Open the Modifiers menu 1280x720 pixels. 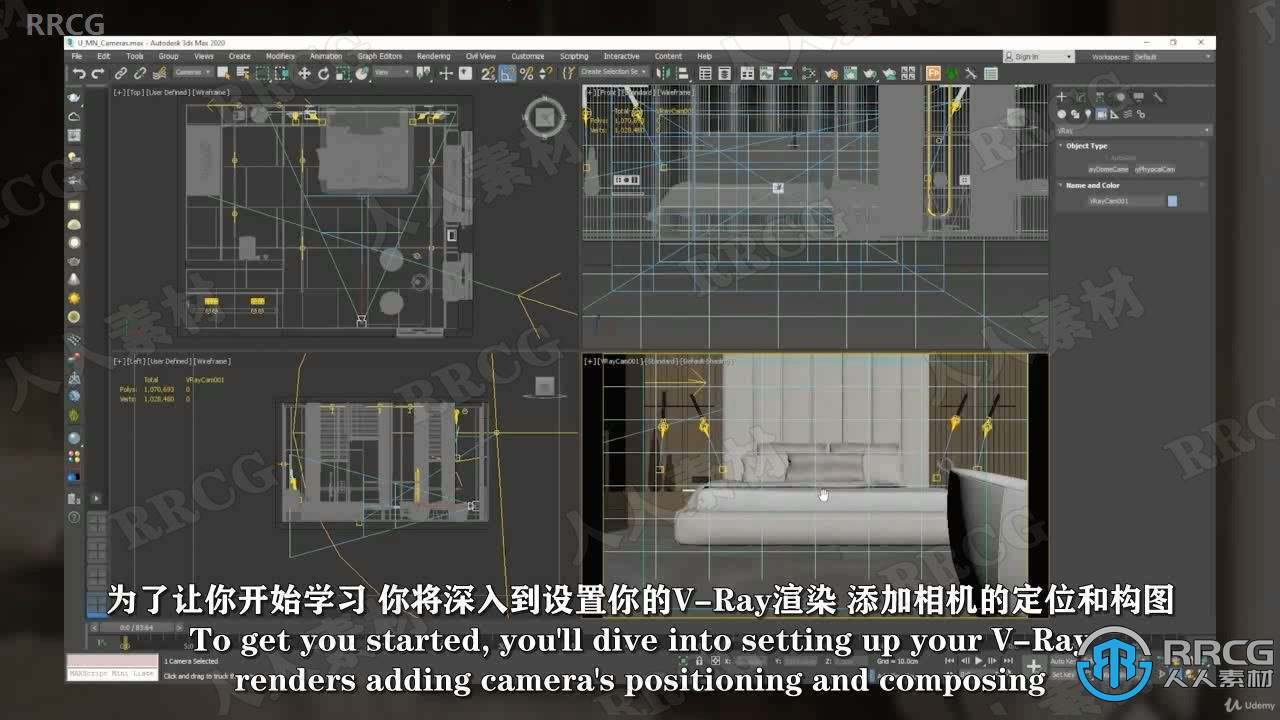(280, 56)
